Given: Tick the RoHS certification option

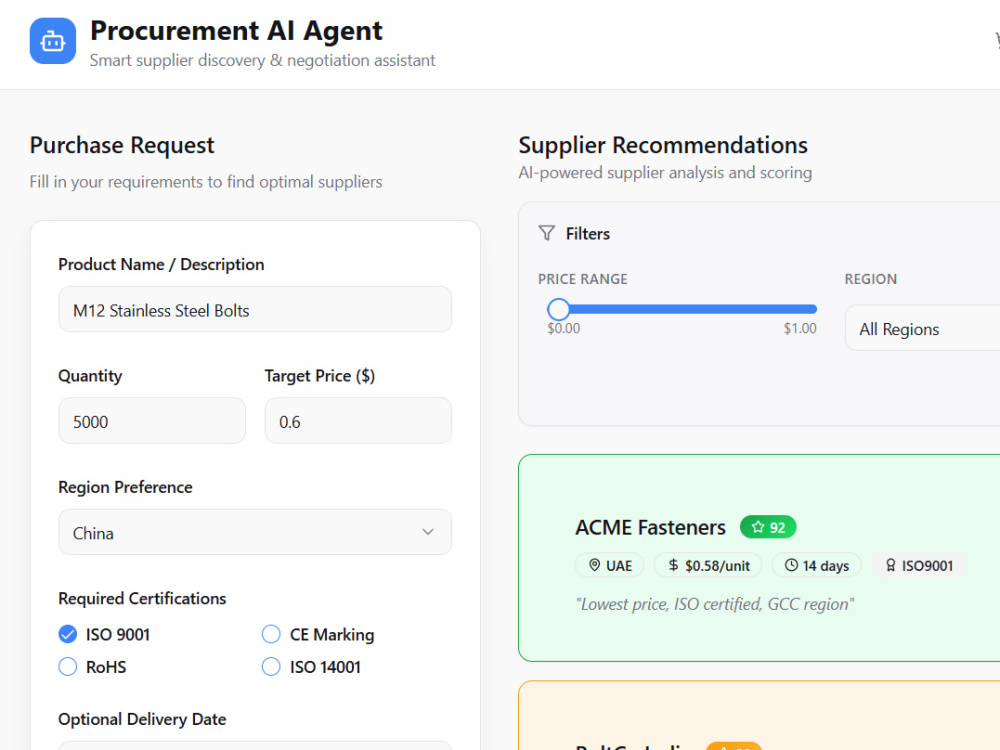Looking at the screenshot, I should pyautogui.click(x=68, y=667).
